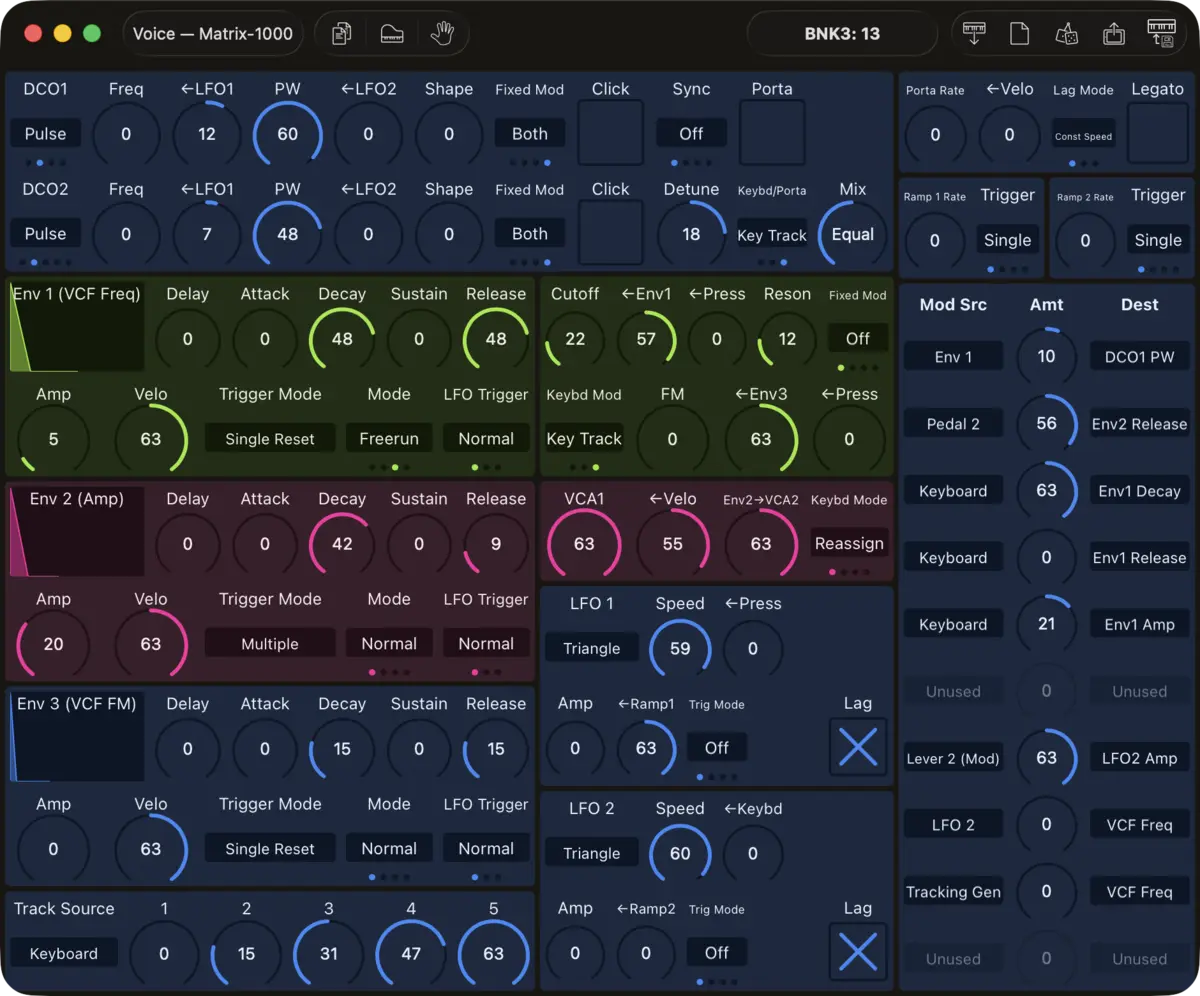Select Mod Src Lever 2 (Mod) entry
Viewport: 1200px width, 996px height.
pos(953,758)
